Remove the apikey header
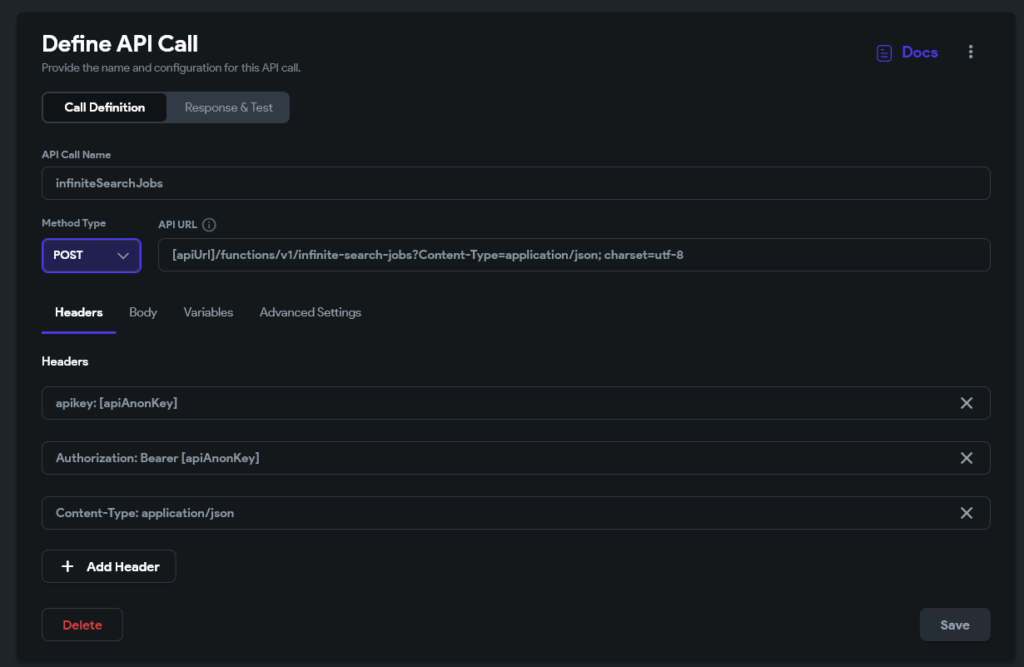Viewport: 1024px width, 667px height. point(967,403)
